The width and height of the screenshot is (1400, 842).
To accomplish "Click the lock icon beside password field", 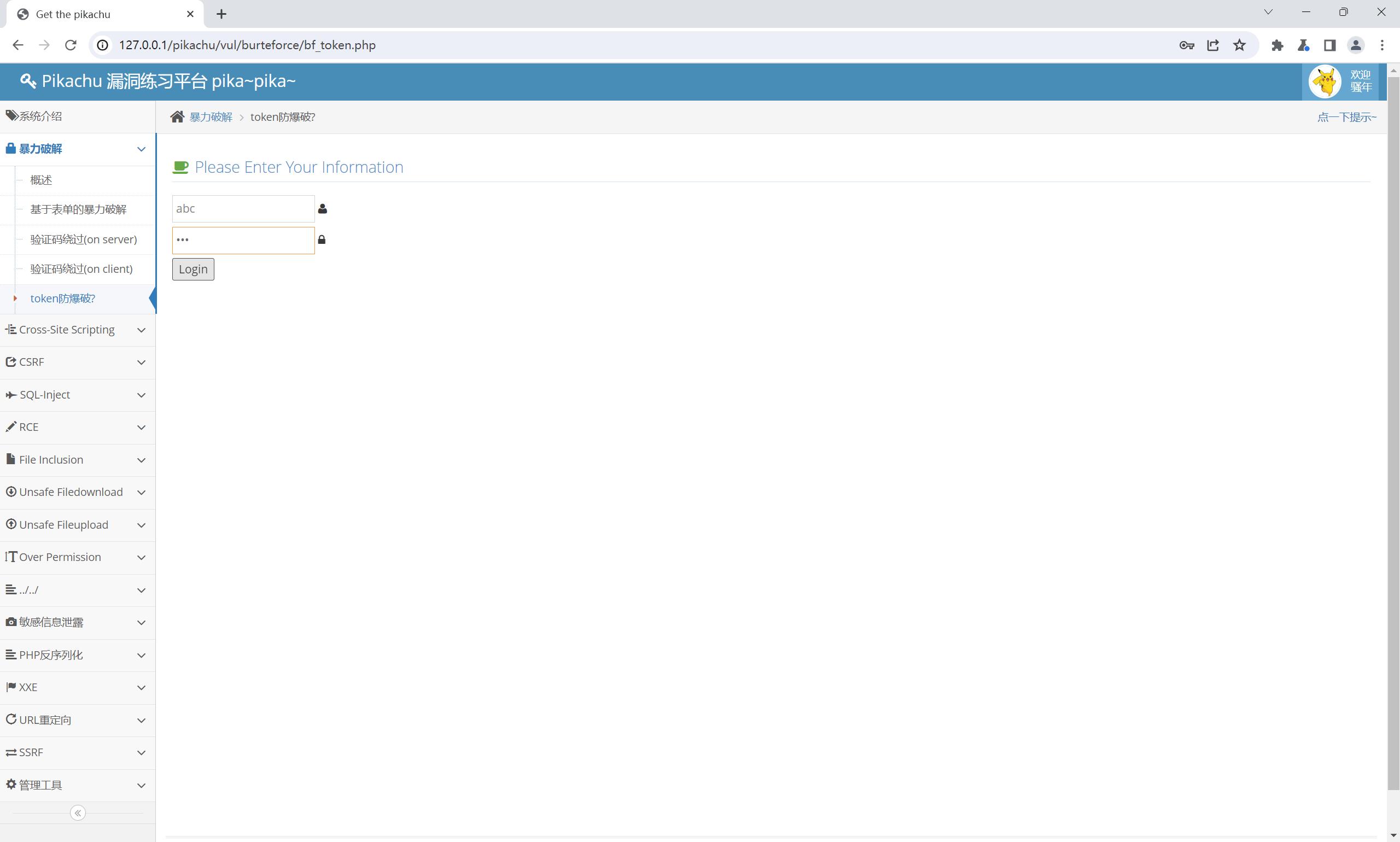I will (x=322, y=239).
